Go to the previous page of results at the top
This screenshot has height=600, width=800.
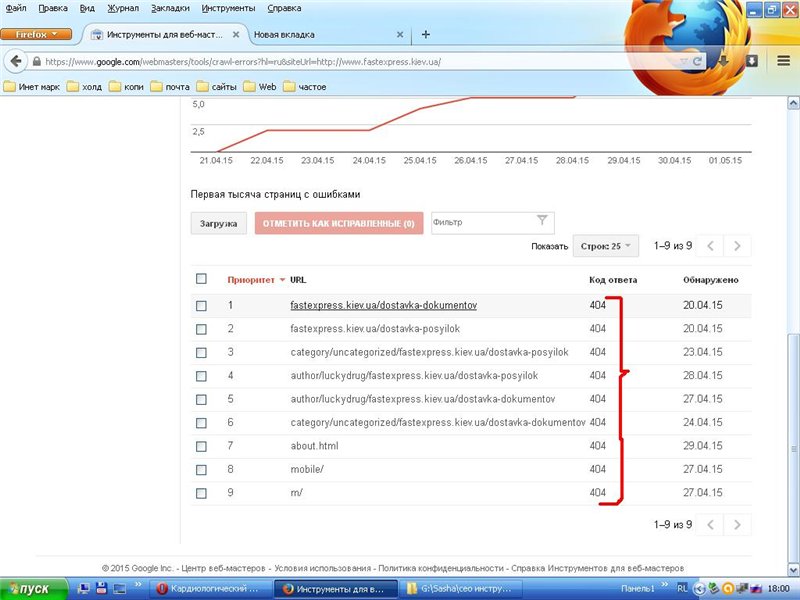pyautogui.click(x=709, y=246)
